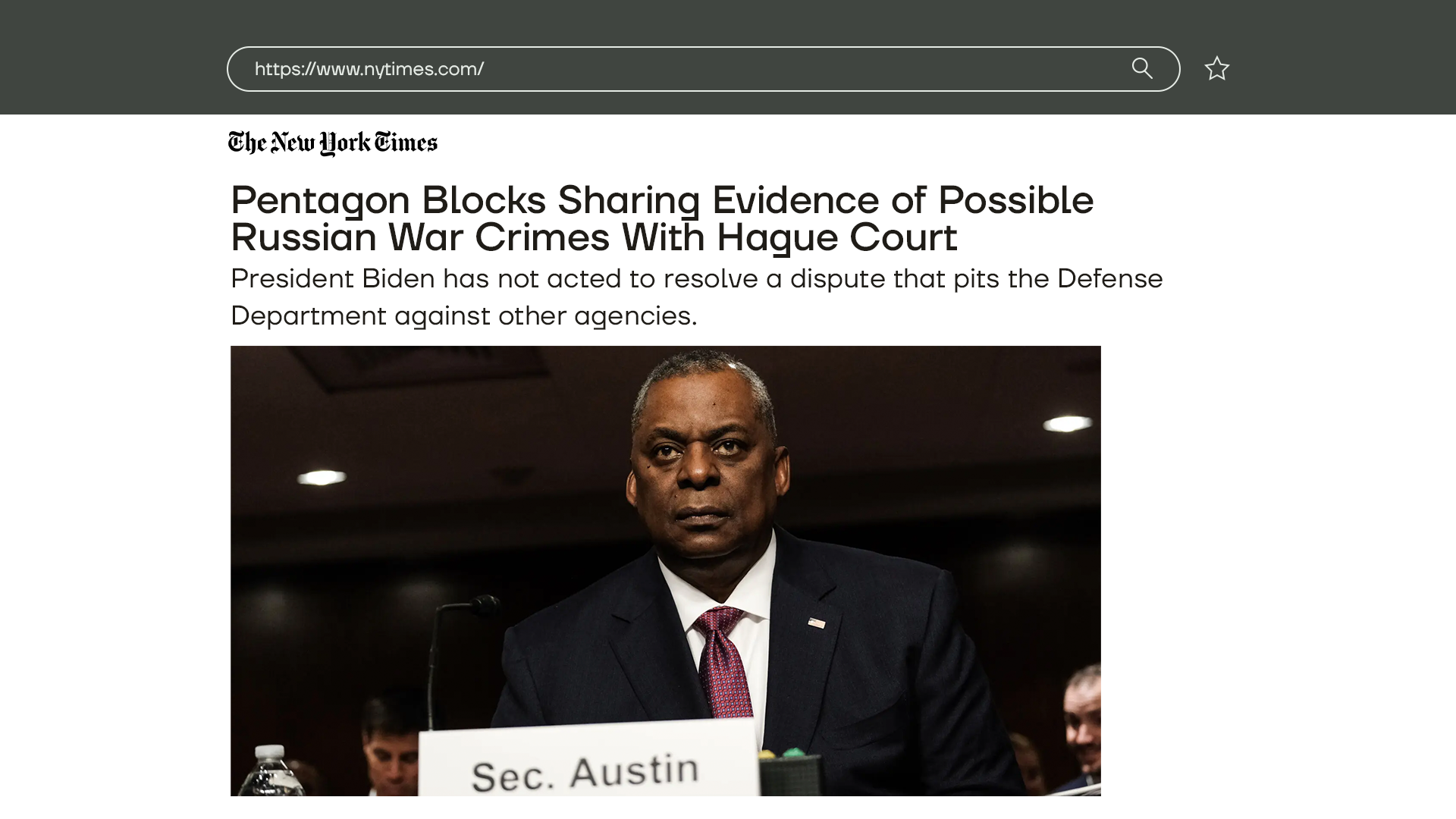Open the Pentagon Blocks Sharing Evidence headline
1456x819 pixels.
(x=662, y=218)
